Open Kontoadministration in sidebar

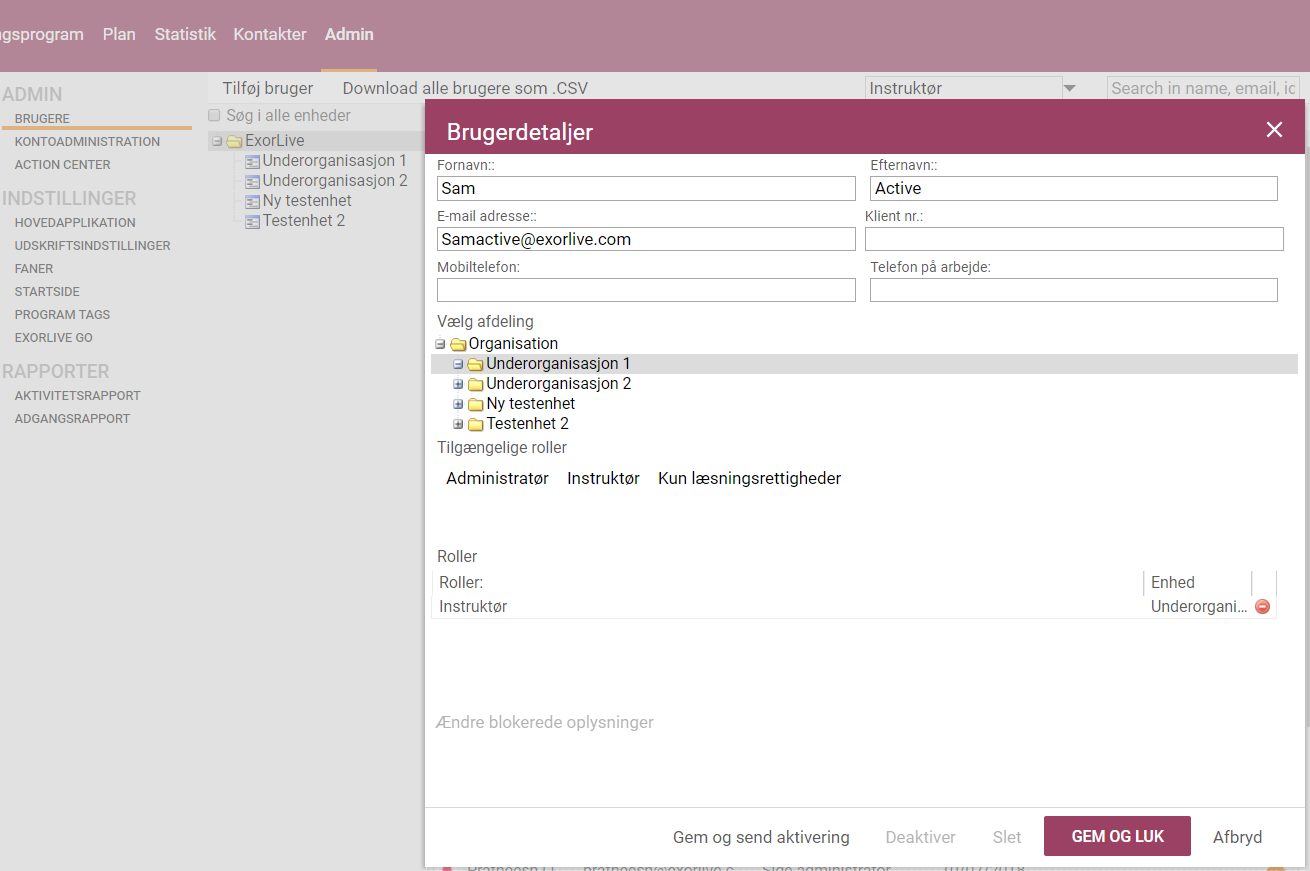coord(87,142)
